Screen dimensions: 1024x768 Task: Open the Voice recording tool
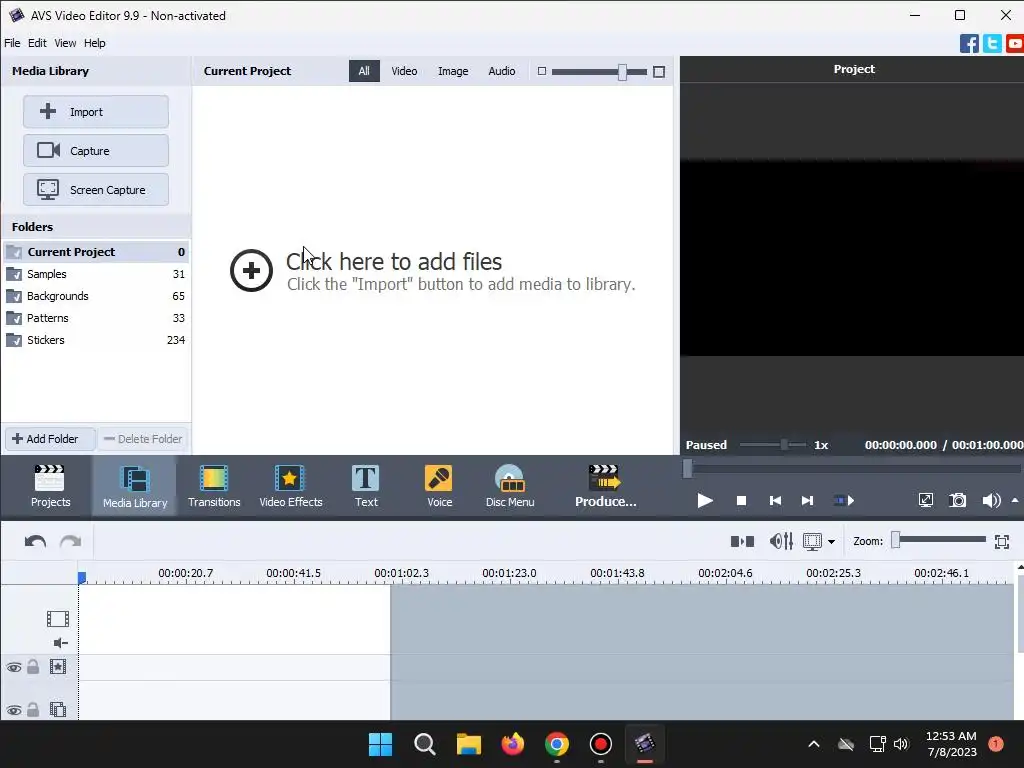[439, 486]
